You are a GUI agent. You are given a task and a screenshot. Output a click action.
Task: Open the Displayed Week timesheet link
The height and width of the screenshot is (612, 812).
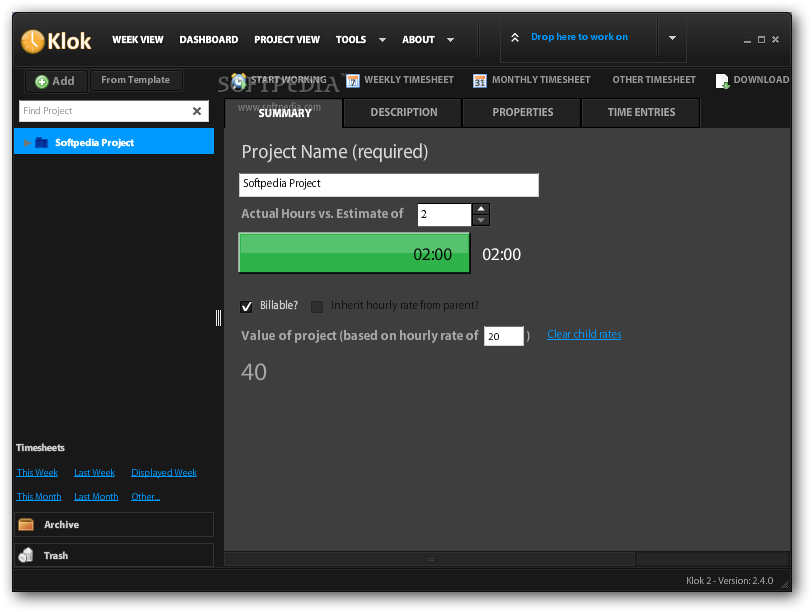(164, 473)
